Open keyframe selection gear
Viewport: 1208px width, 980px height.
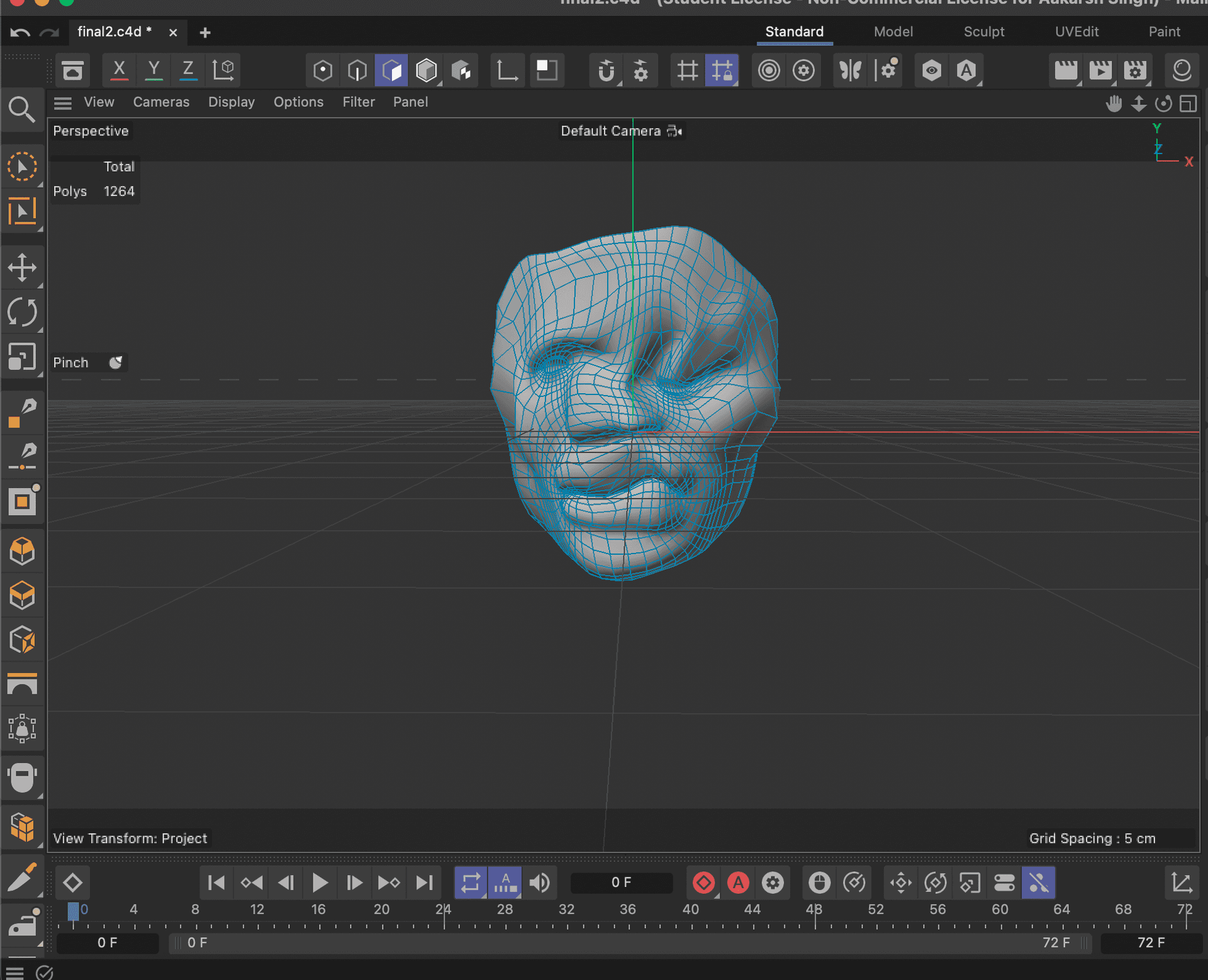click(773, 883)
